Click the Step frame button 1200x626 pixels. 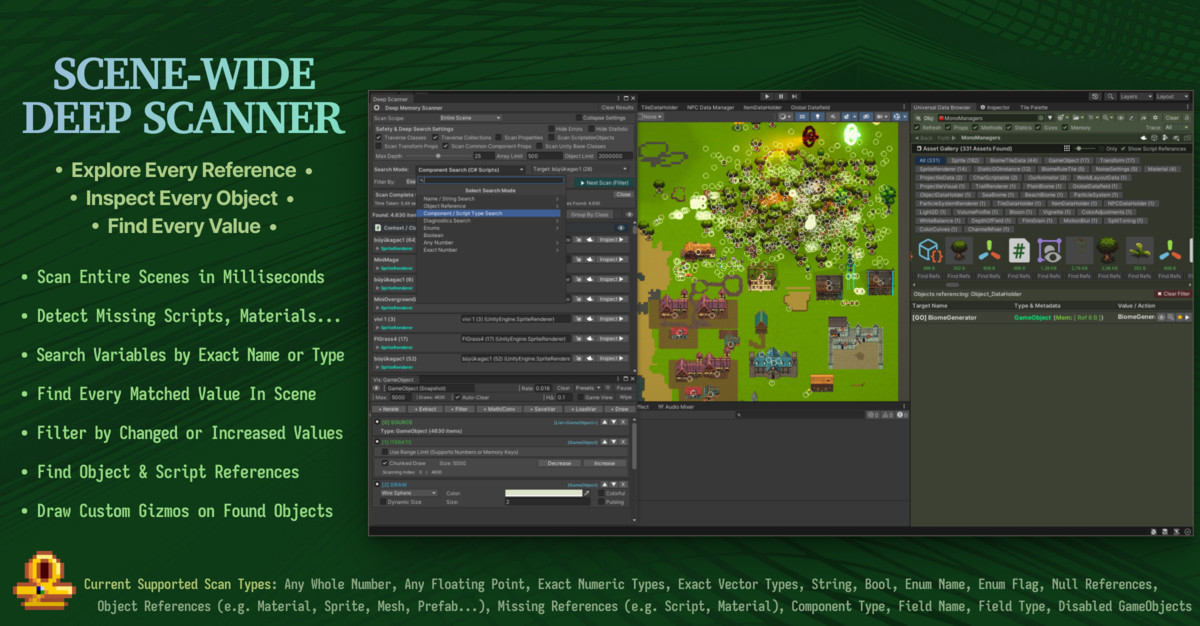(795, 96)
